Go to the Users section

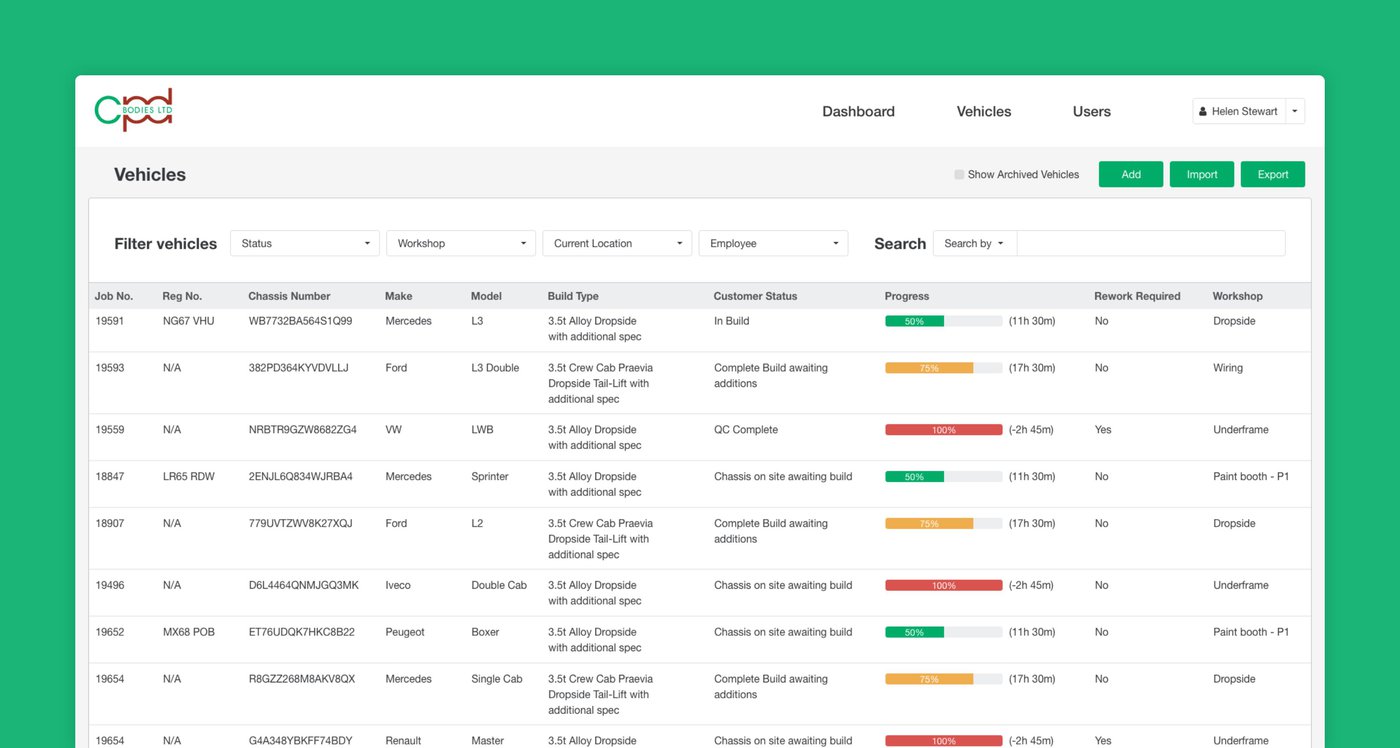tap(1091, 111)
